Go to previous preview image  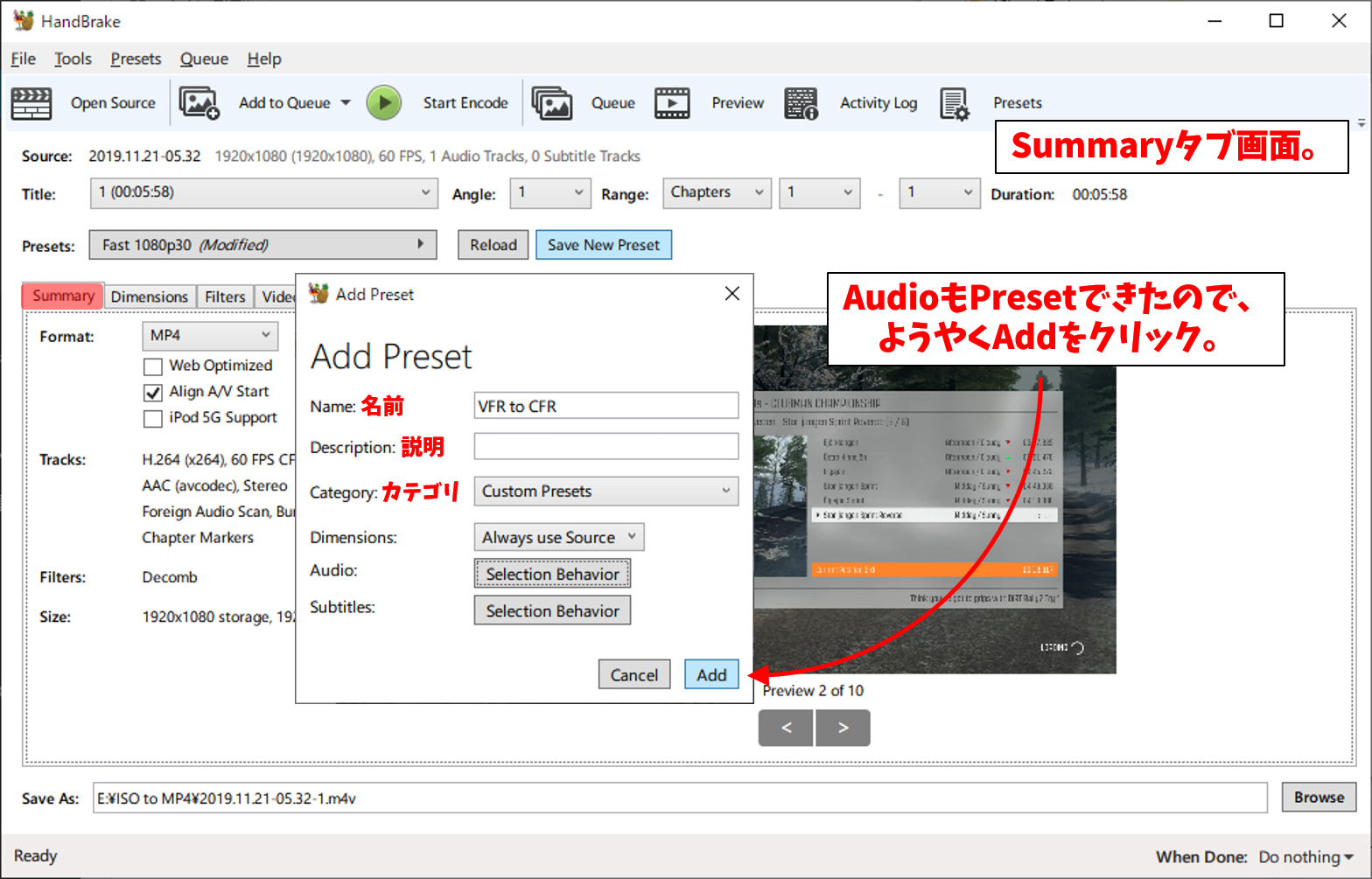786,728
